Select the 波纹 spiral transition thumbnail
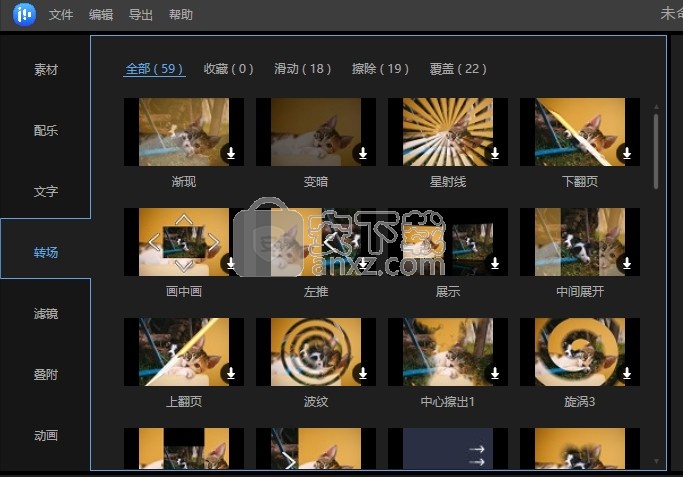The image size is (683, 477). [316, 352]
